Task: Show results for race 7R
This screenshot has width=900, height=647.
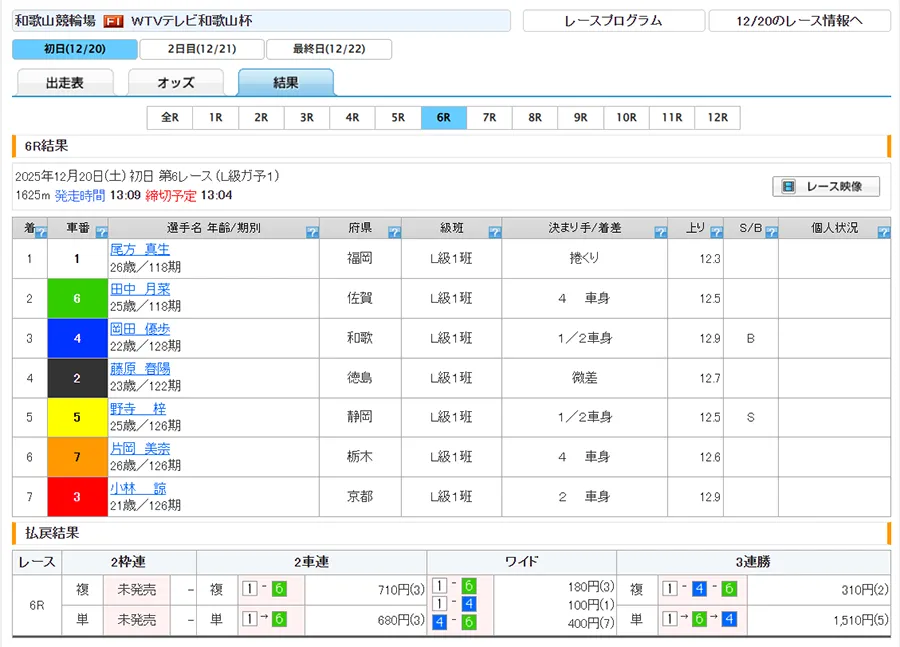Action: [x=489, y=117]
